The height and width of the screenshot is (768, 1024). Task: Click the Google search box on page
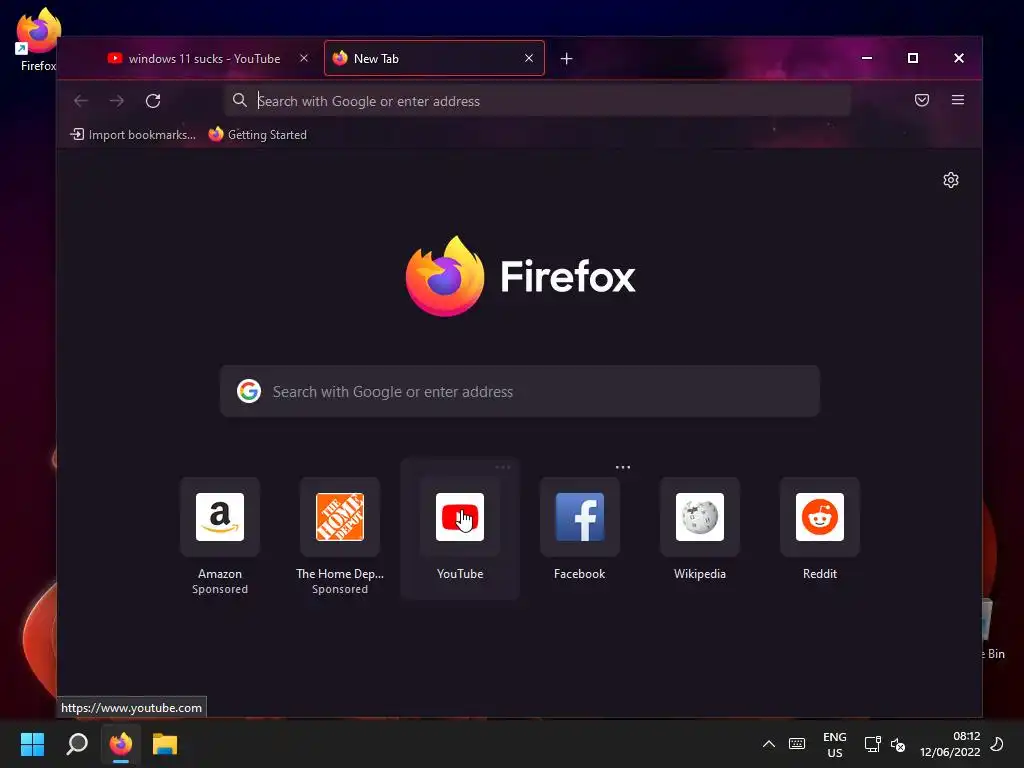pyautogui.click(x=520, y=391)
